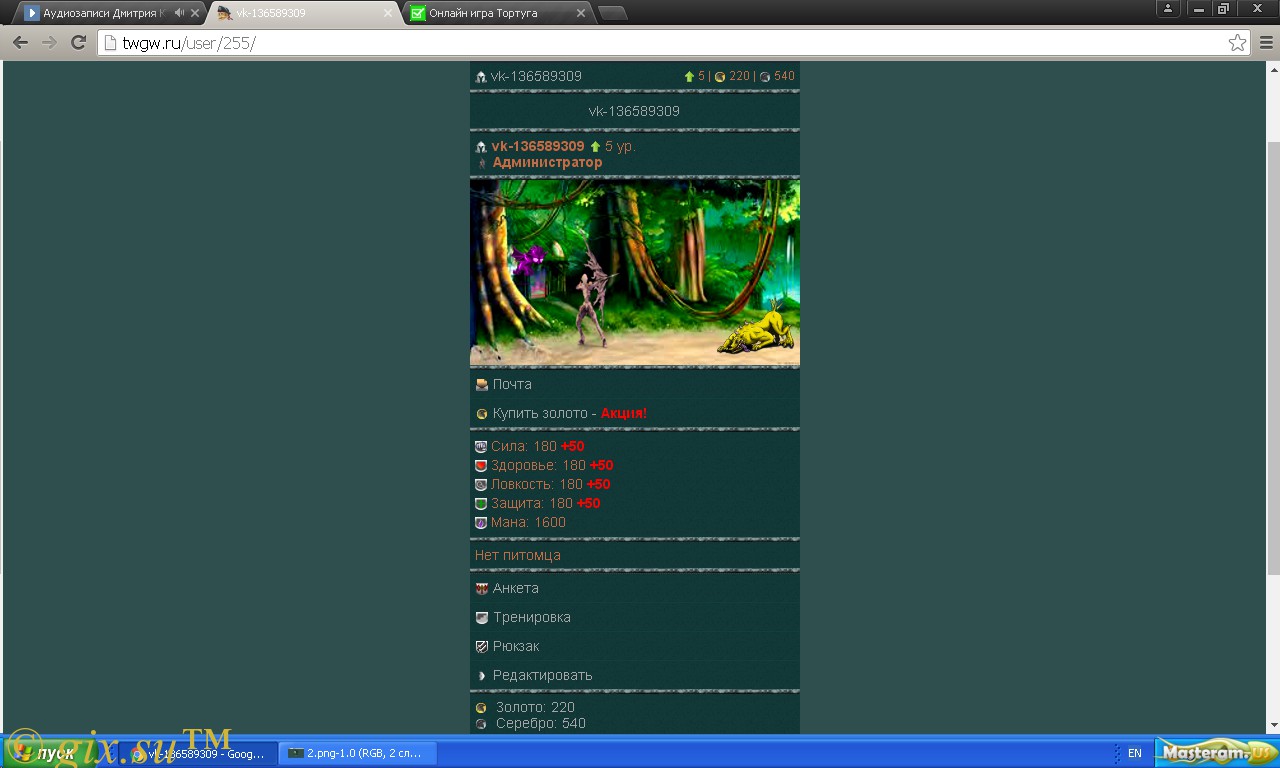Switch to the Аудиозаписи Дмитрия tab
Screen dimensions: 1280x768
pyautogui.click(x=110, y=13)
